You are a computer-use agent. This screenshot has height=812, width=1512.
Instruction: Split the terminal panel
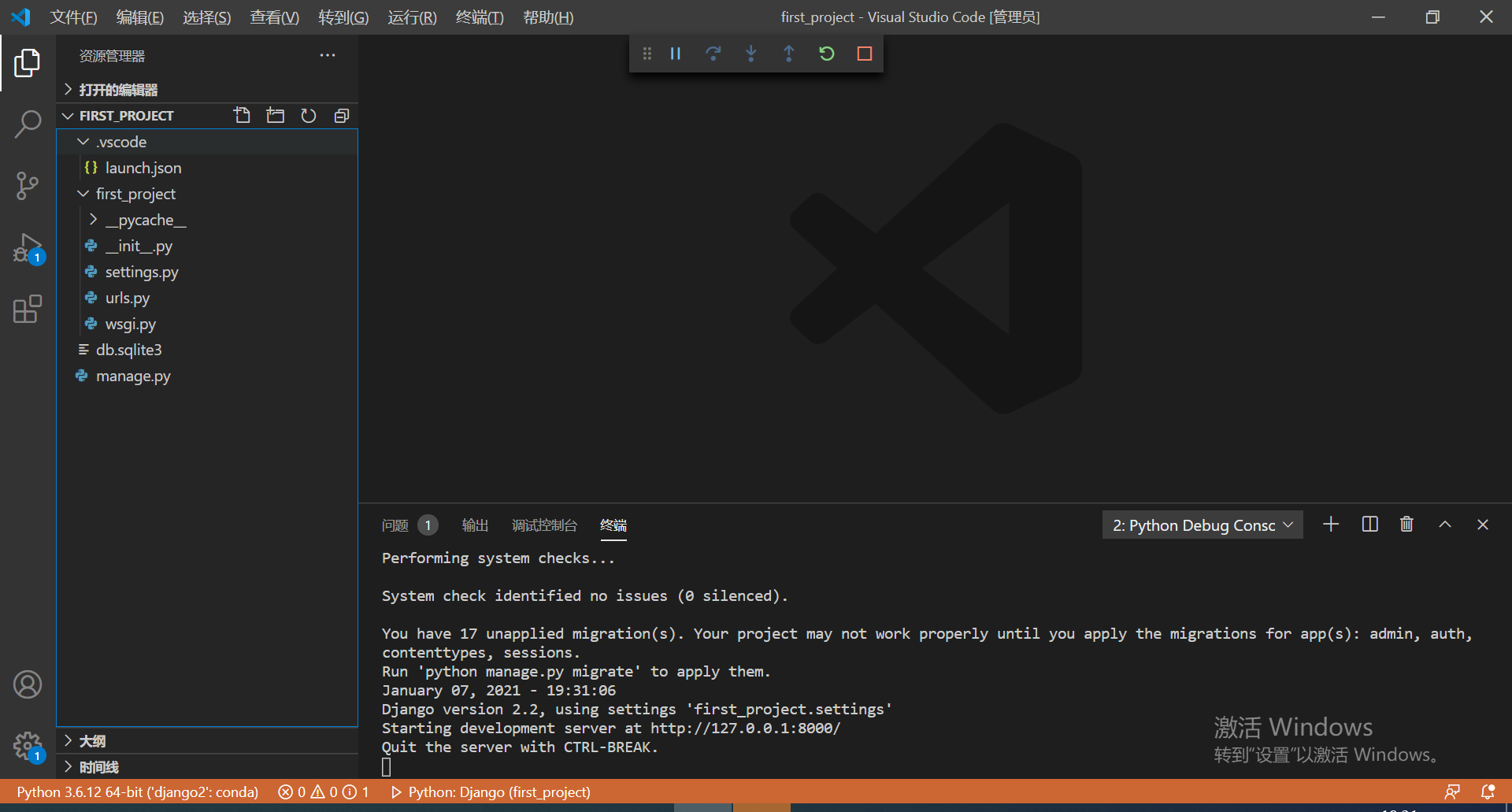pos(1370,525)
